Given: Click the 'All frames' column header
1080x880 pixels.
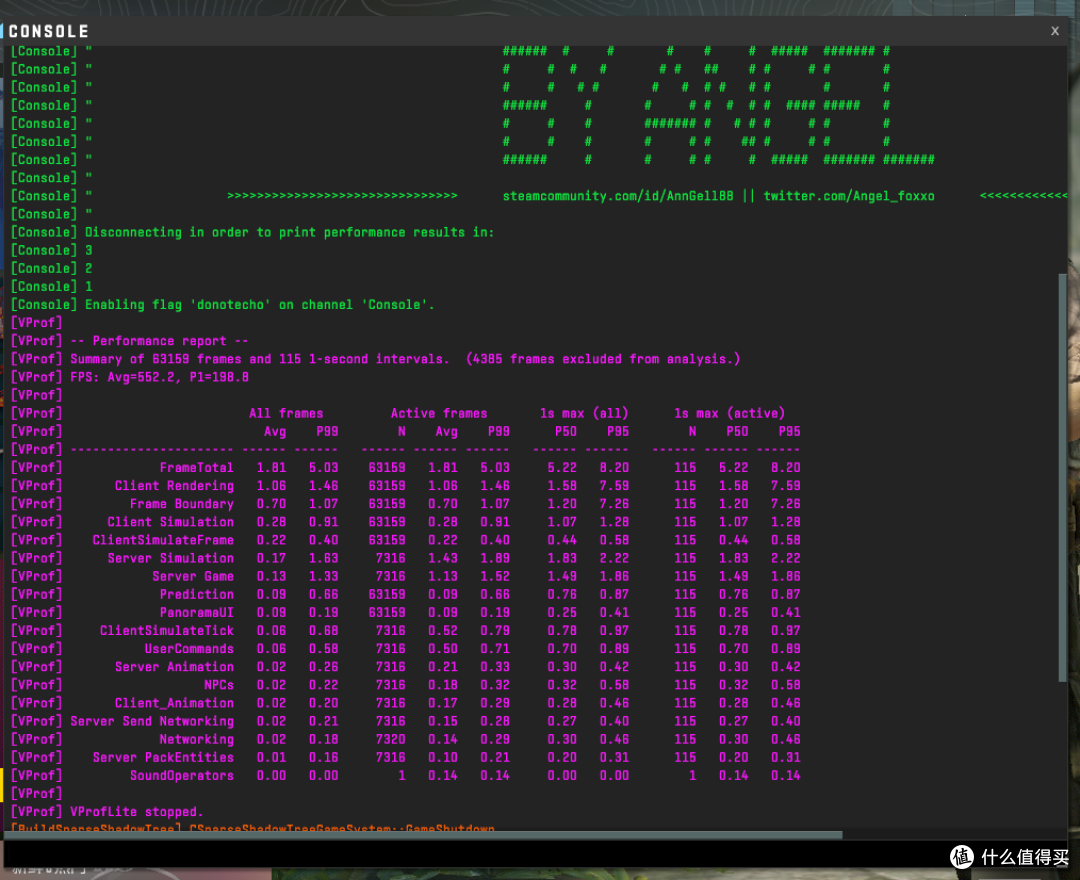Looking at the screenshot, I should 286,413.
